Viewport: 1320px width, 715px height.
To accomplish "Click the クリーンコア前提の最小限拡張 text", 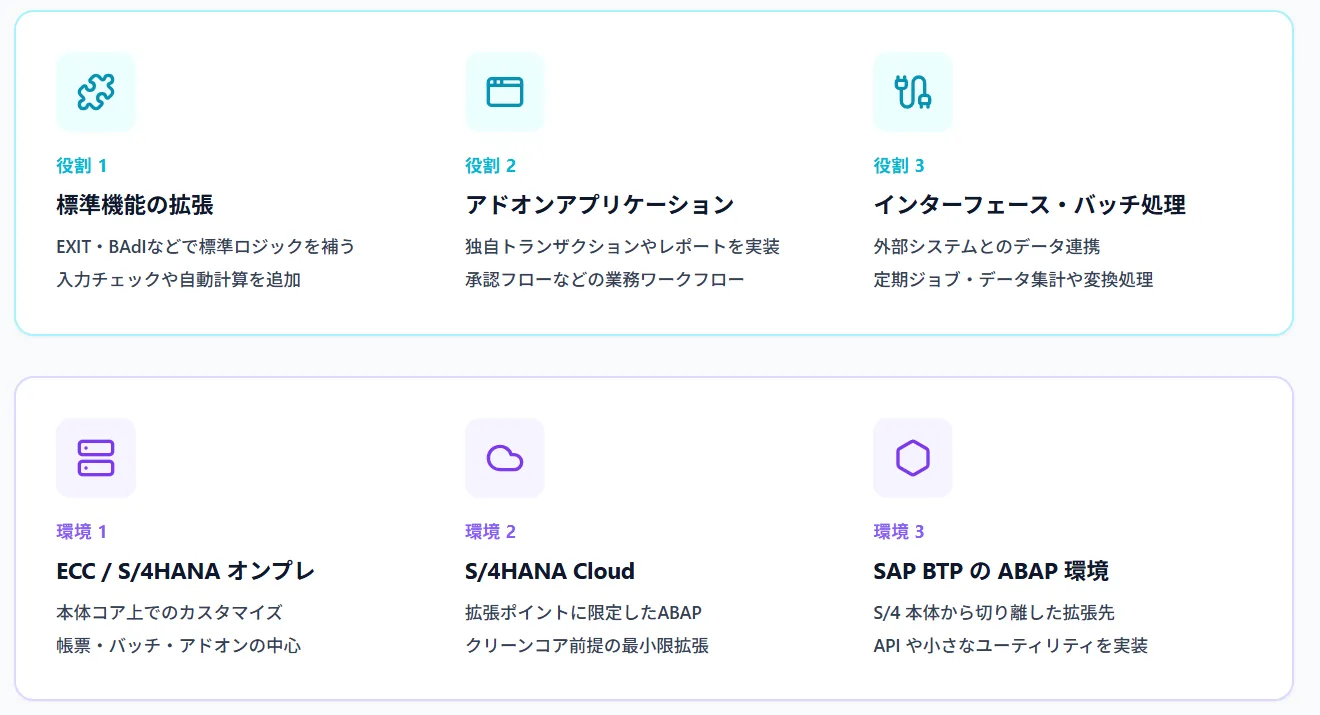I will click(x=587, y=645).
